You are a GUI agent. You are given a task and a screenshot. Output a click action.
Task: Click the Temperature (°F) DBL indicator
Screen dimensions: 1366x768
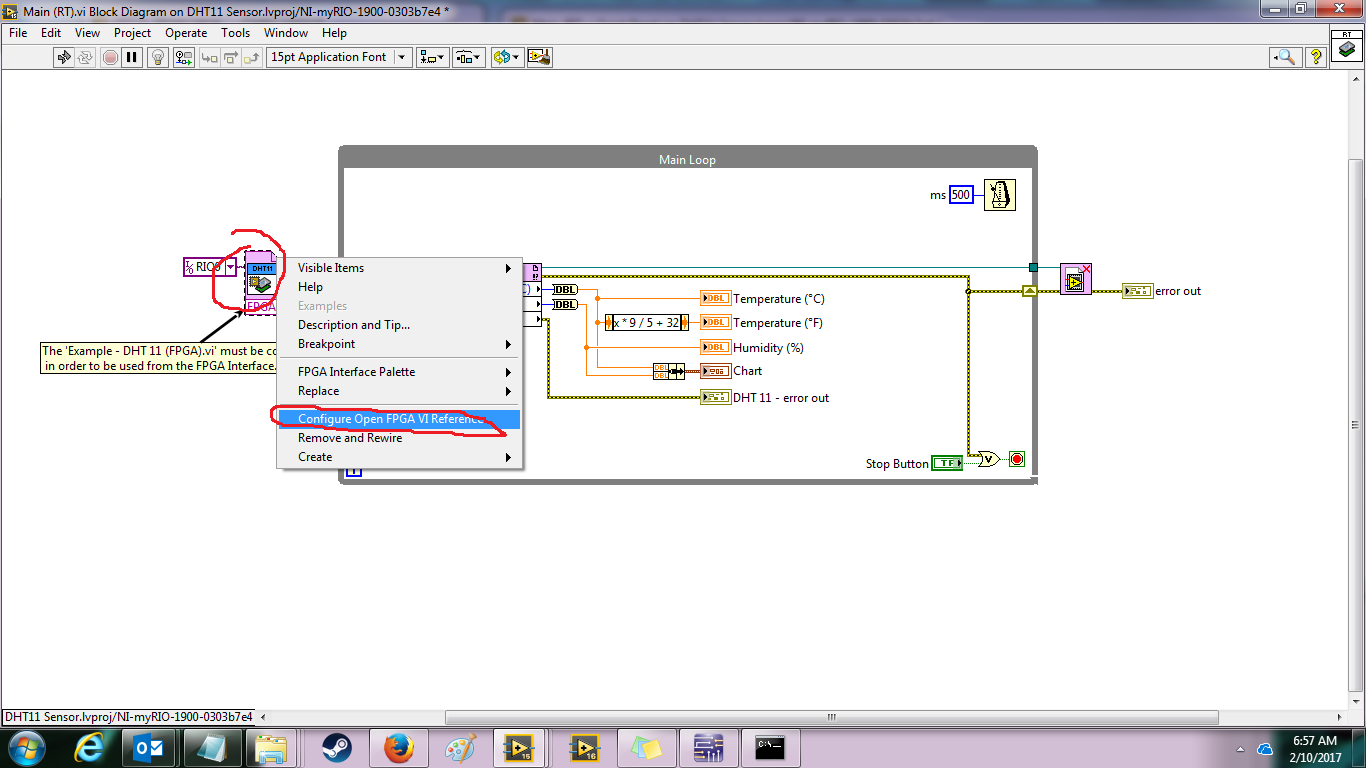click(715, 322)
